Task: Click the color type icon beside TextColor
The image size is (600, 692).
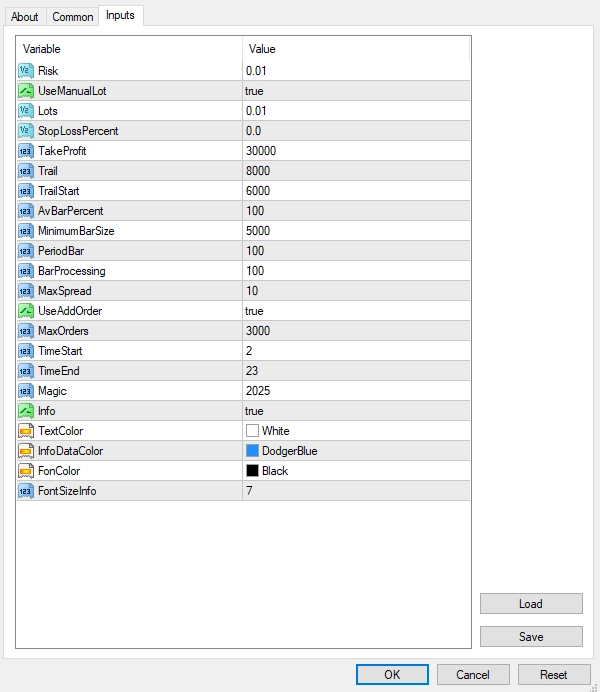Action: click(x=26, y=431)
